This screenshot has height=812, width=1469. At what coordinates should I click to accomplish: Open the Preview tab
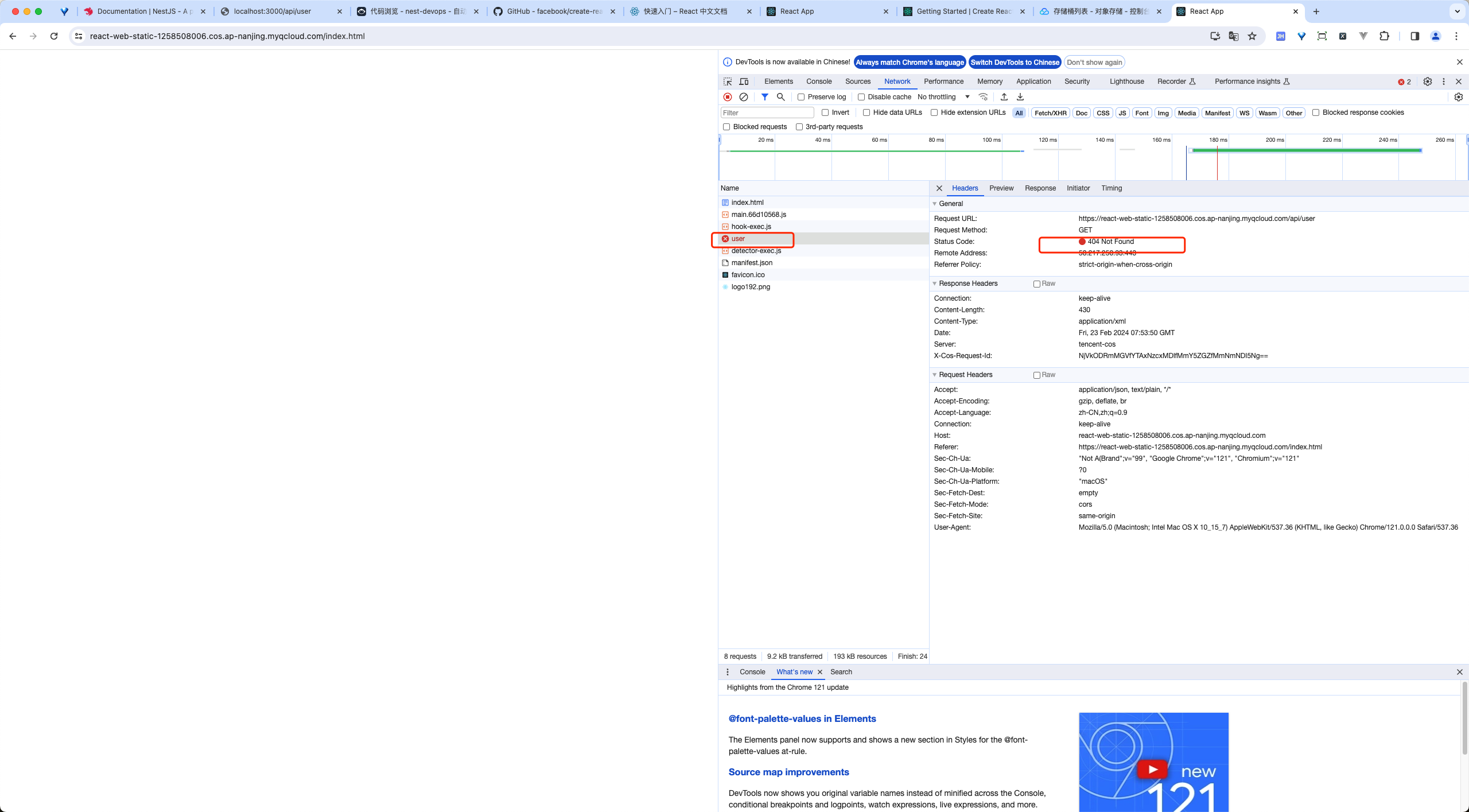[x=1001, y=188]
